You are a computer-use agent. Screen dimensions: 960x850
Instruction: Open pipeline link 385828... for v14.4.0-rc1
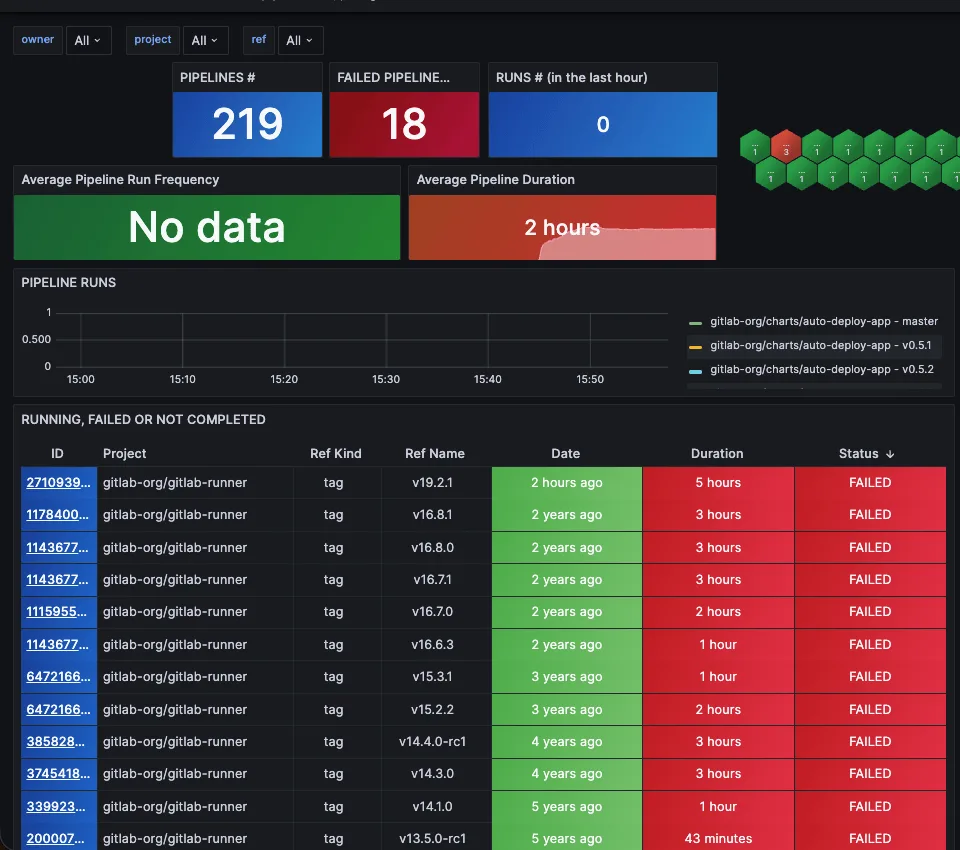[55, 742]
